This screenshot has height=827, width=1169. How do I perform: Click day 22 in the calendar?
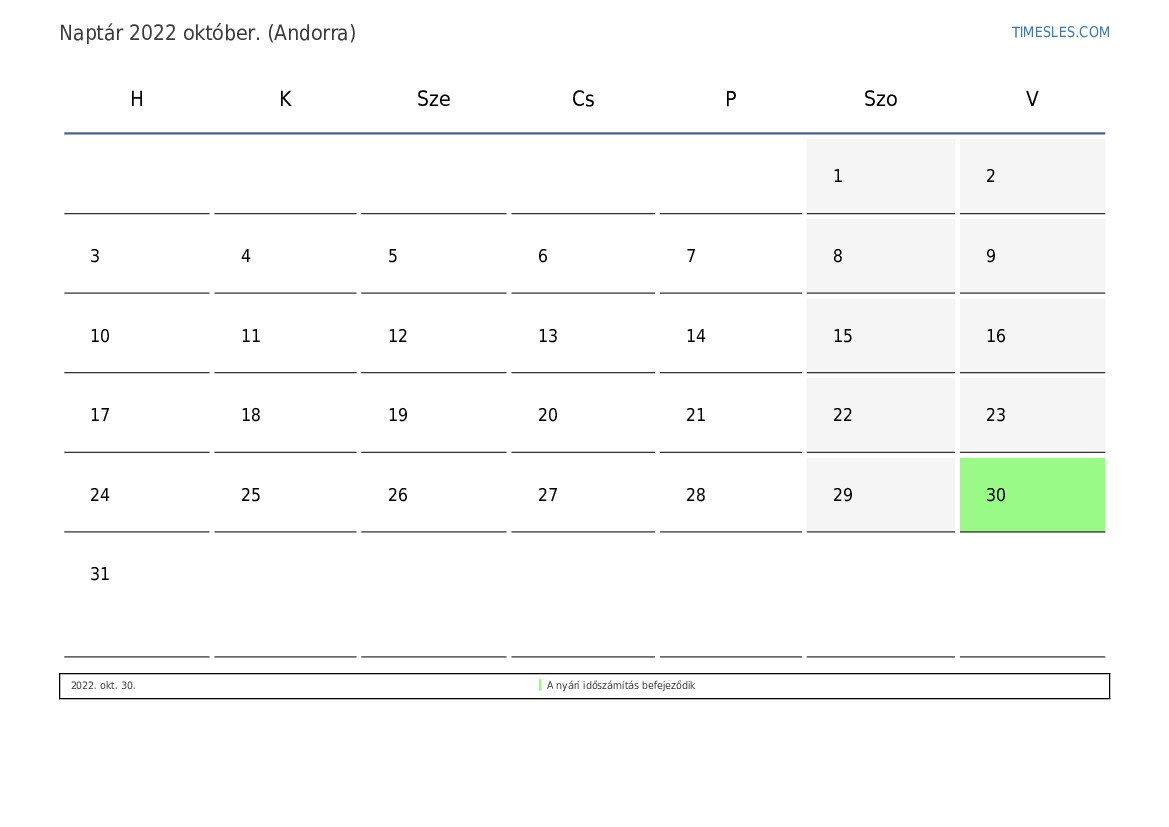[x=880, y=415]
